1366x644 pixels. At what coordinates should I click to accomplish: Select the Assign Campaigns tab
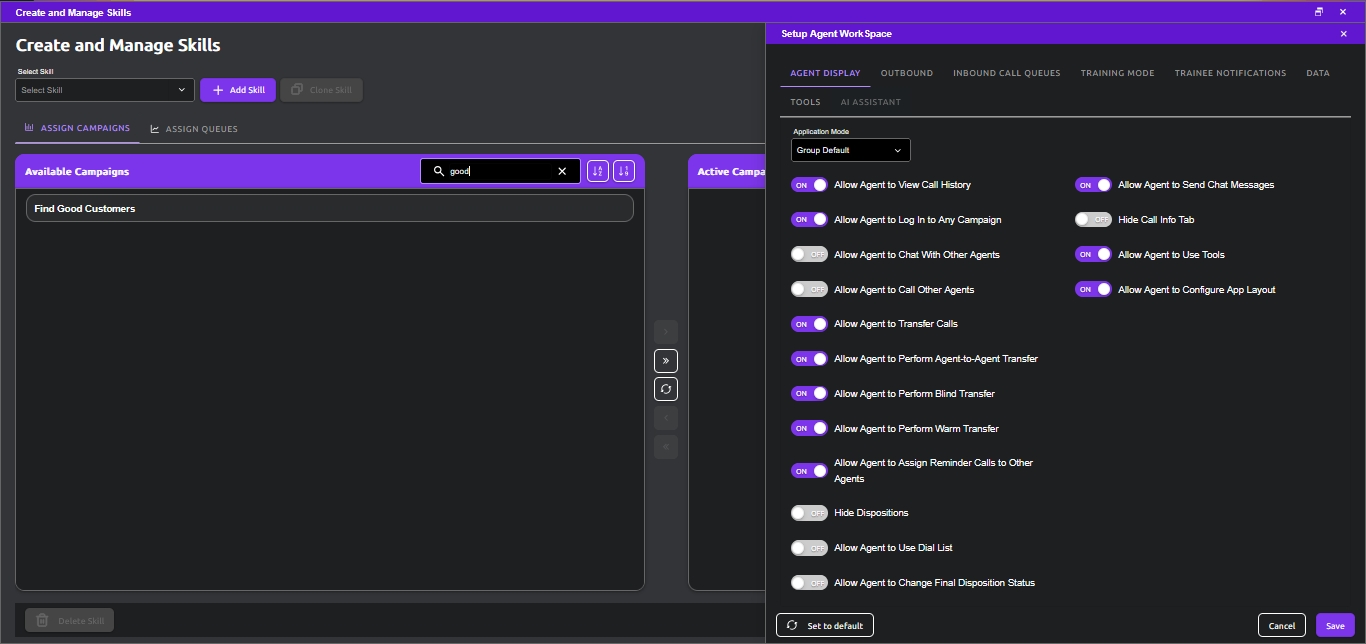[78, 128]
